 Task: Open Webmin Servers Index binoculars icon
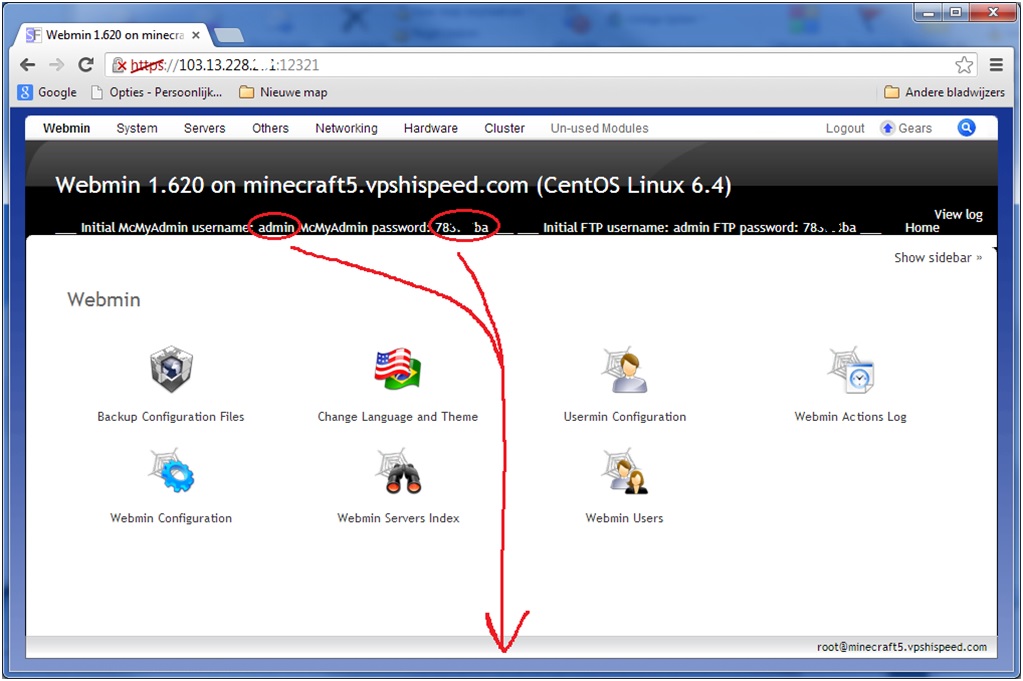(398, 471)
